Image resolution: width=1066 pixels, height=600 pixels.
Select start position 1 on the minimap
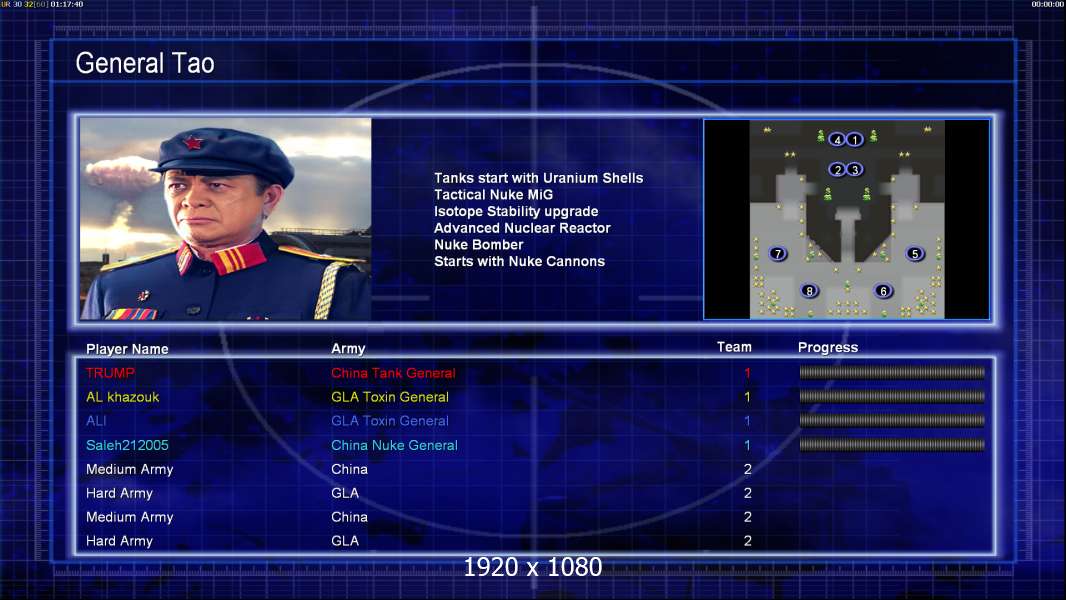[855, 139]
